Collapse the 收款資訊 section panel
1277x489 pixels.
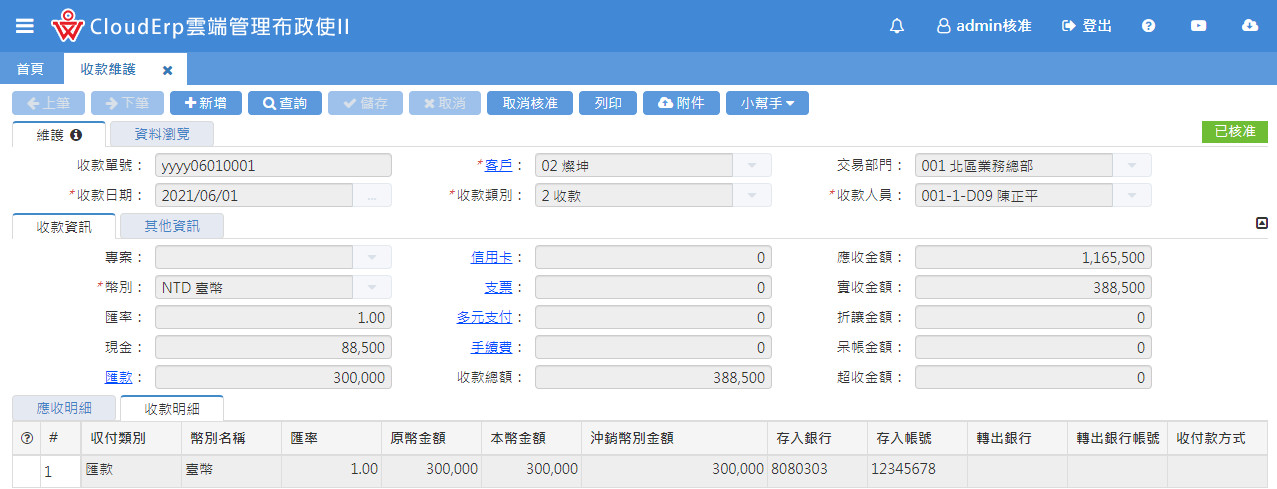pyautogui.click(x=1261, y=224)
